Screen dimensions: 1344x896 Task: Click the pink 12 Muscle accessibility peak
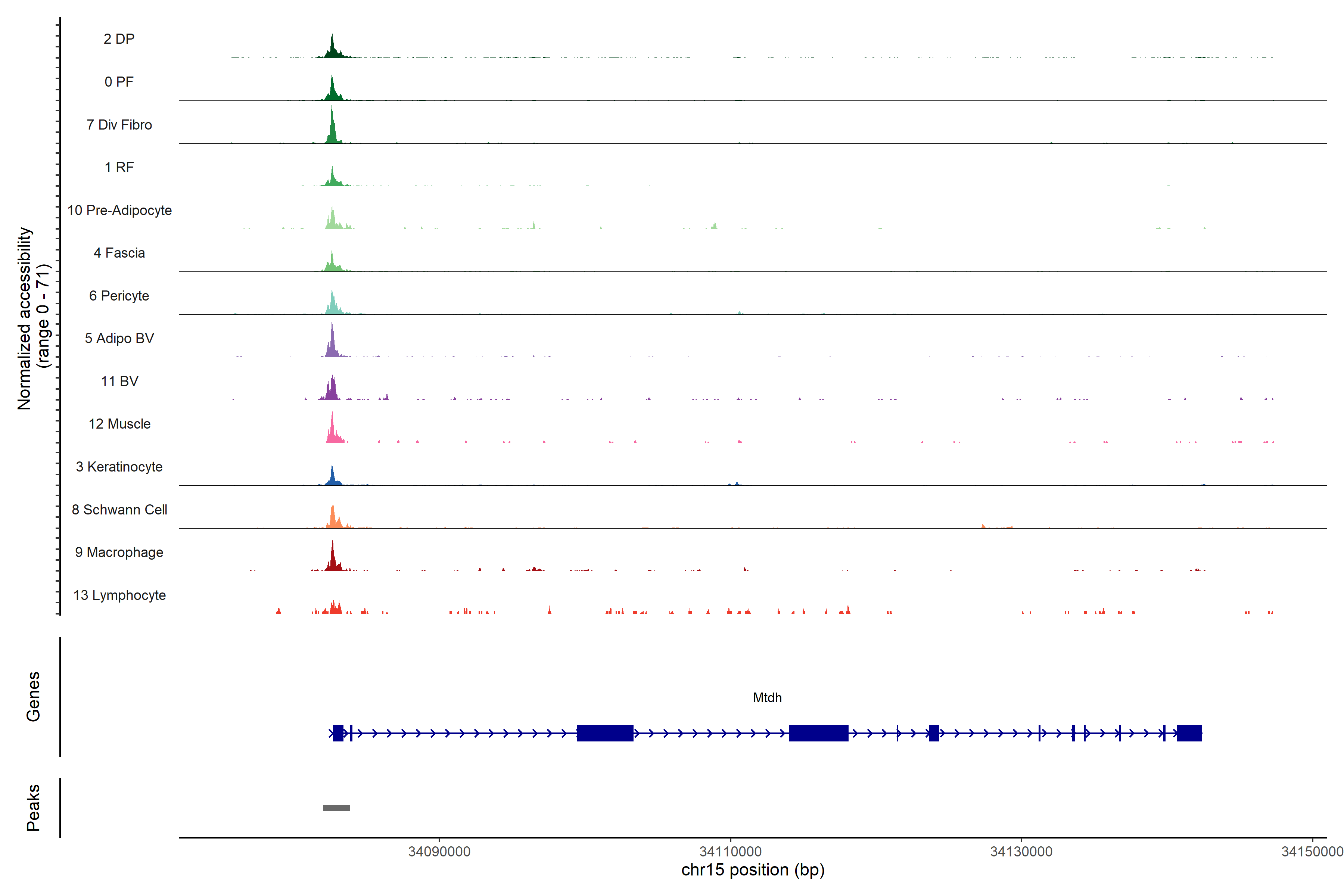pyautogui.click(x=333, y=433)
